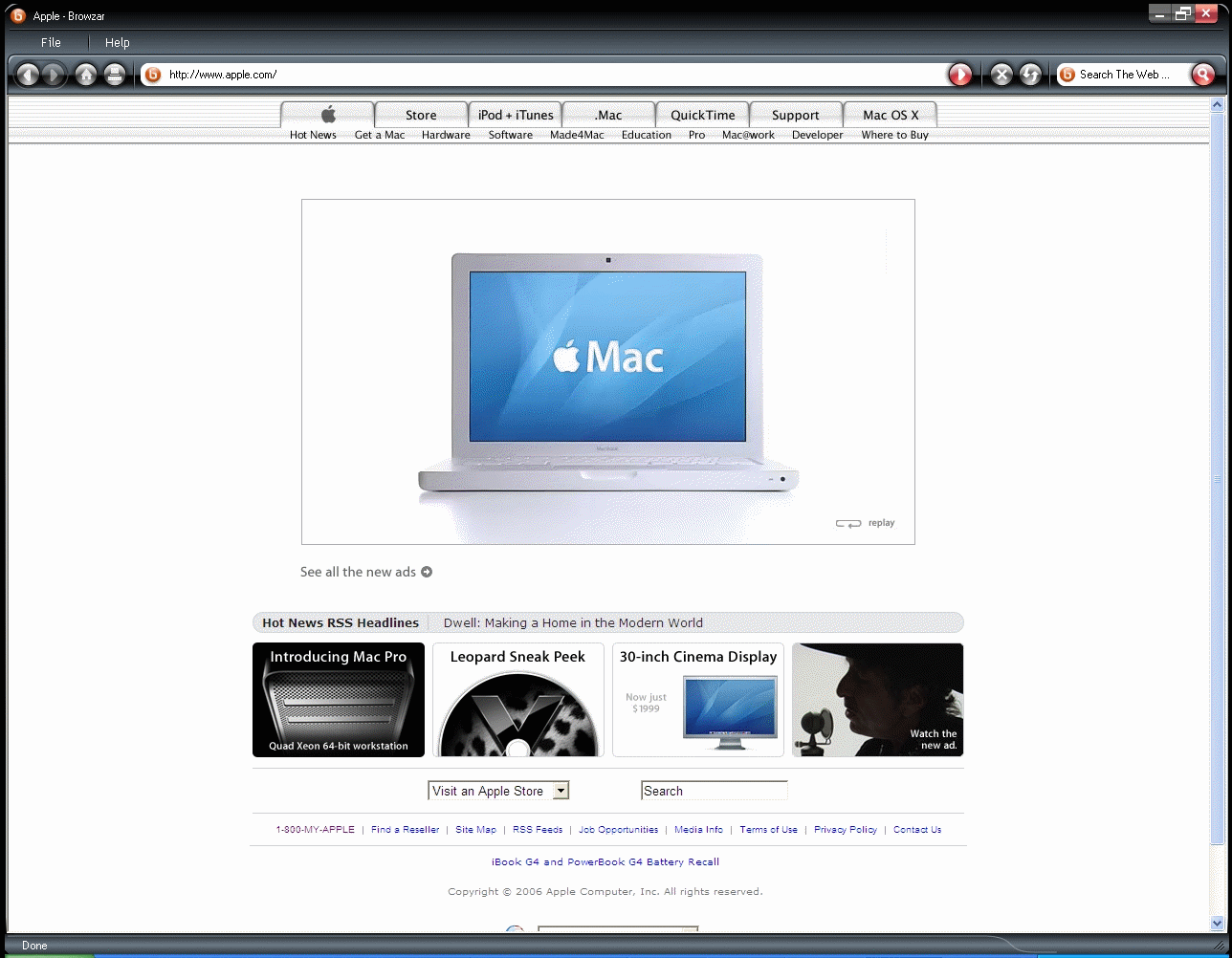Click the red Go button beside address bar

(x=960, y=75)
